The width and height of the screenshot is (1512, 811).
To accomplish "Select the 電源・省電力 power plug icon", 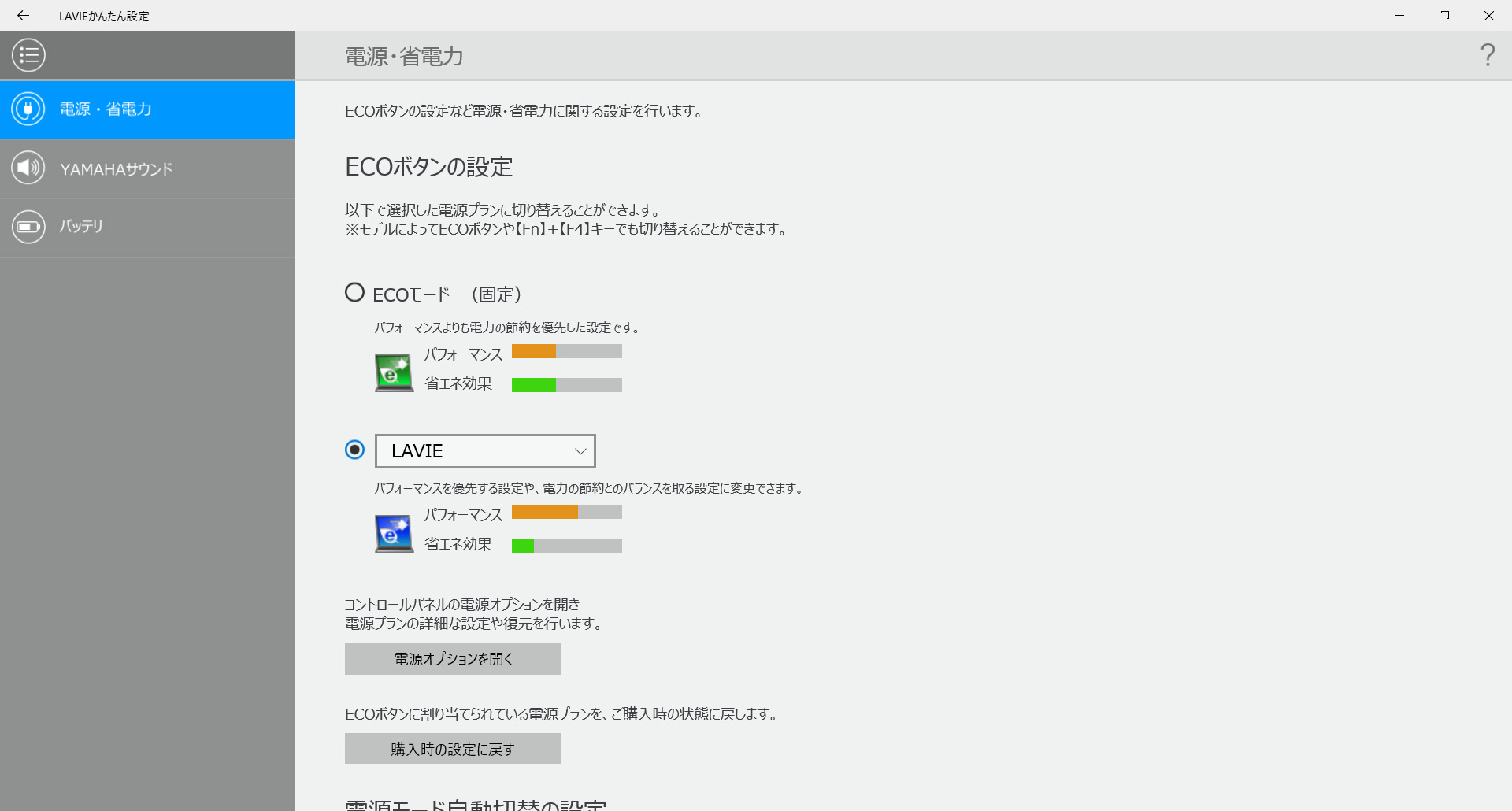I will pos(28,109).
